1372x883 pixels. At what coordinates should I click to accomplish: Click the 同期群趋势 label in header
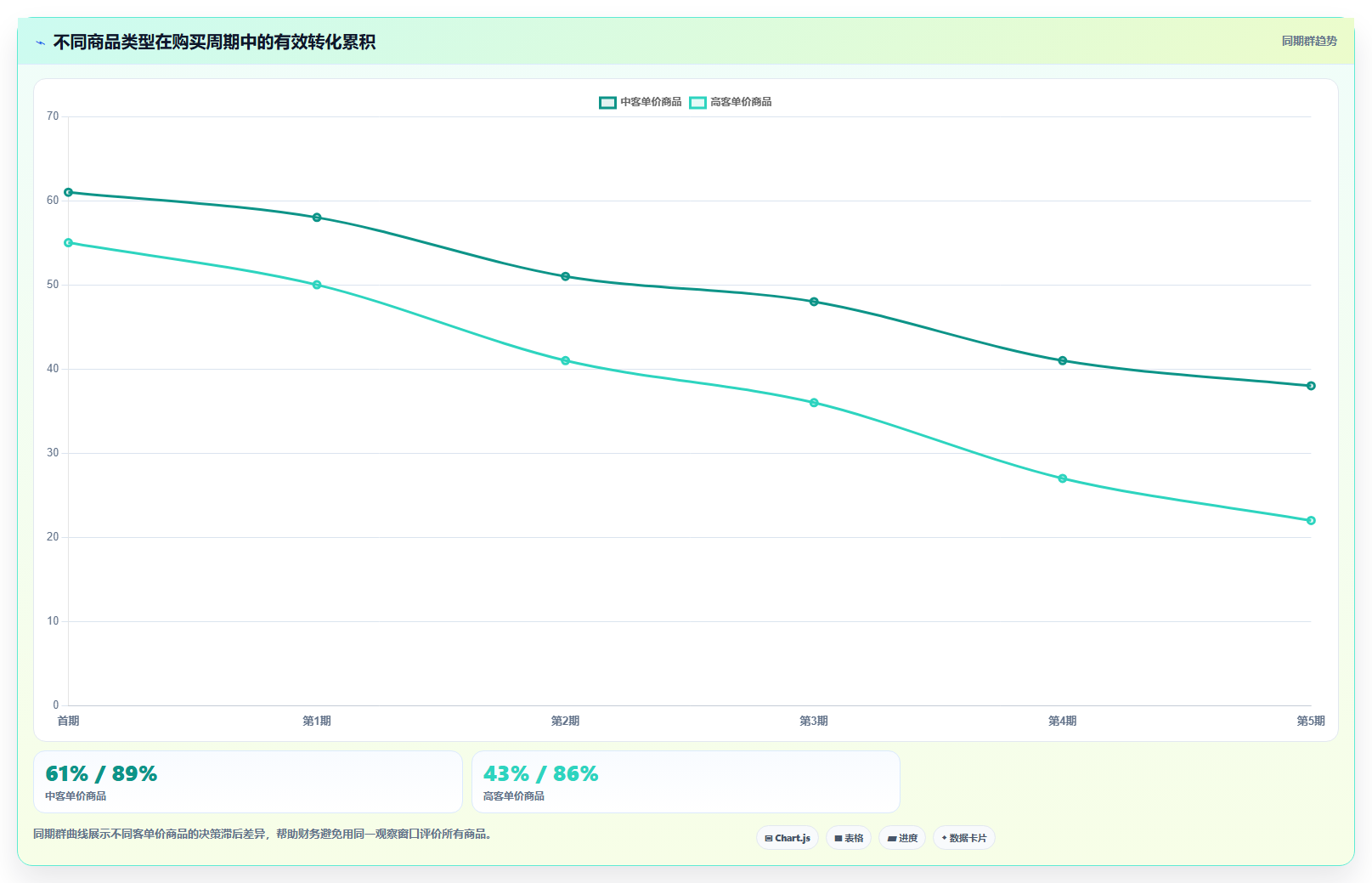(1309, 41)
